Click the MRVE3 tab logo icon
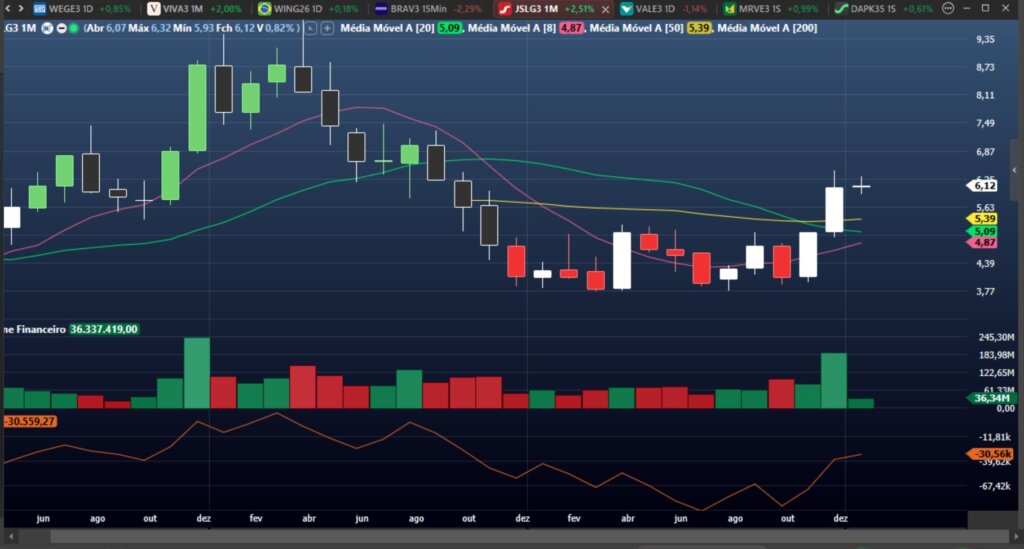The width and height of the screenshot is (1024, 549). pos(730,8)
